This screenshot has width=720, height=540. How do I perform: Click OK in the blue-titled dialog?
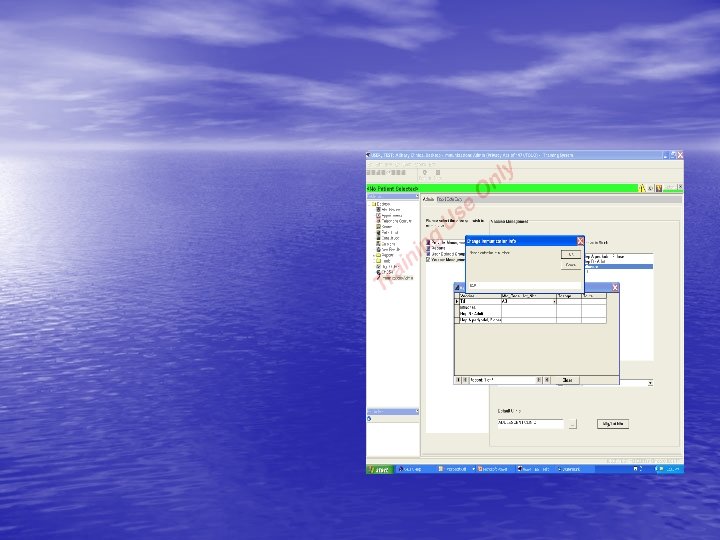[571, 254]
